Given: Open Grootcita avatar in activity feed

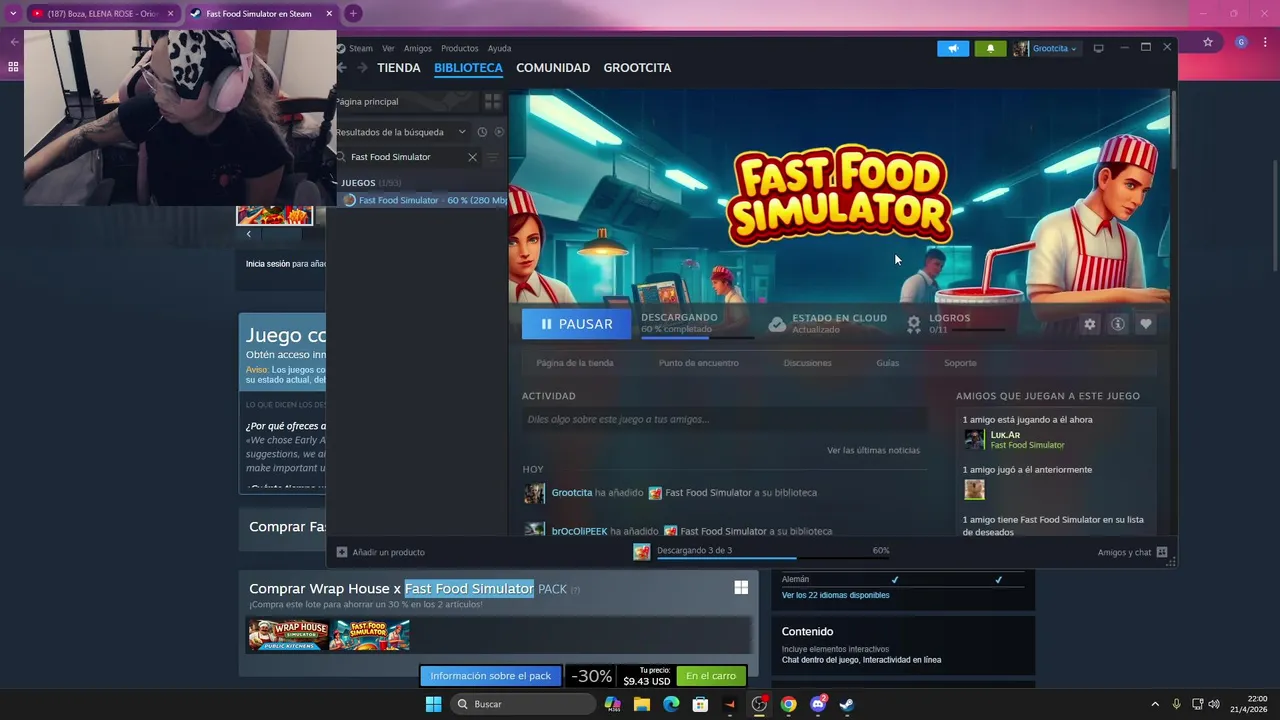Looking at the screenshot, I should 535,493.
